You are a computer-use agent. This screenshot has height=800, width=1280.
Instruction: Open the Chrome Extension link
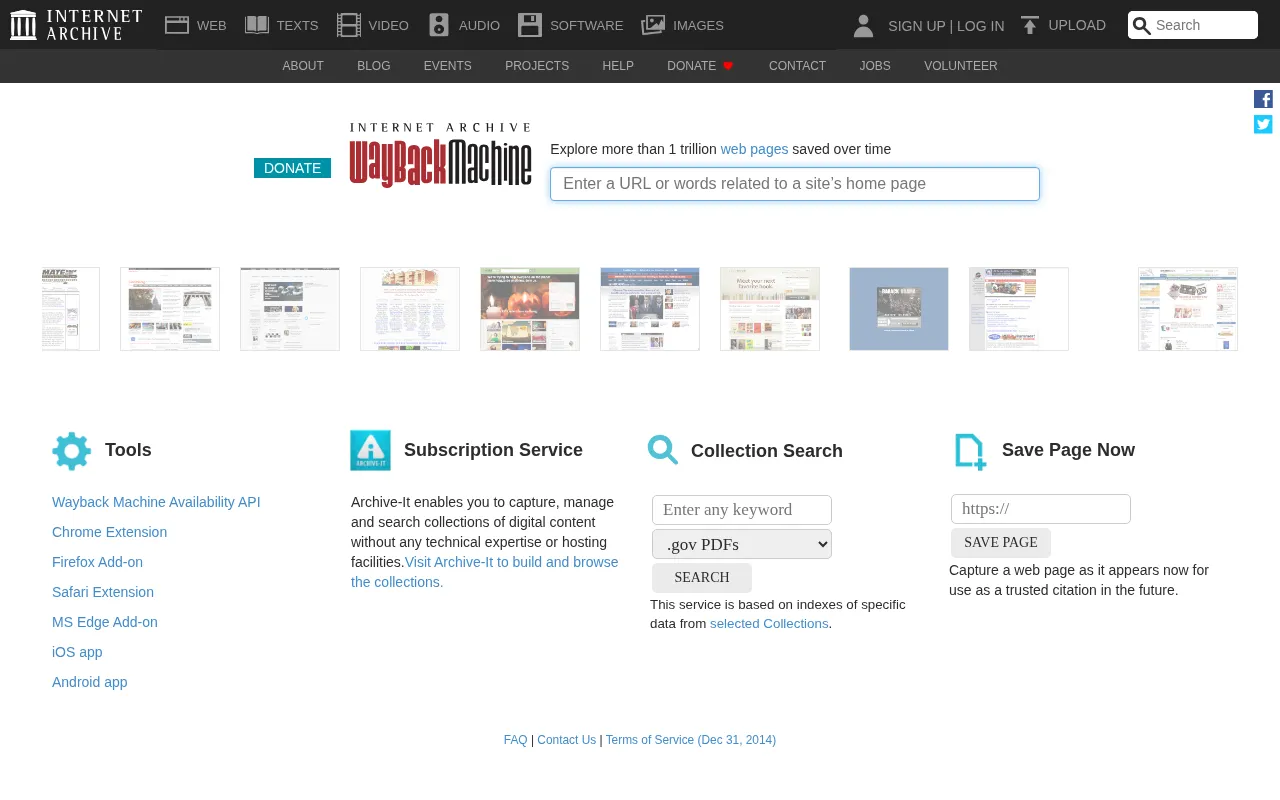110,532
